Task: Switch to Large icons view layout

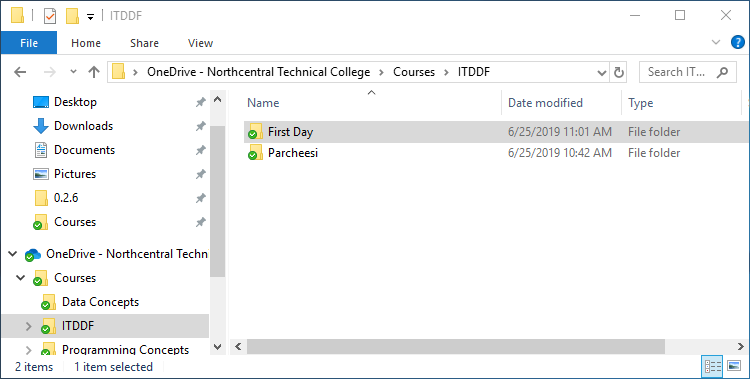Action: click(734, 367)
